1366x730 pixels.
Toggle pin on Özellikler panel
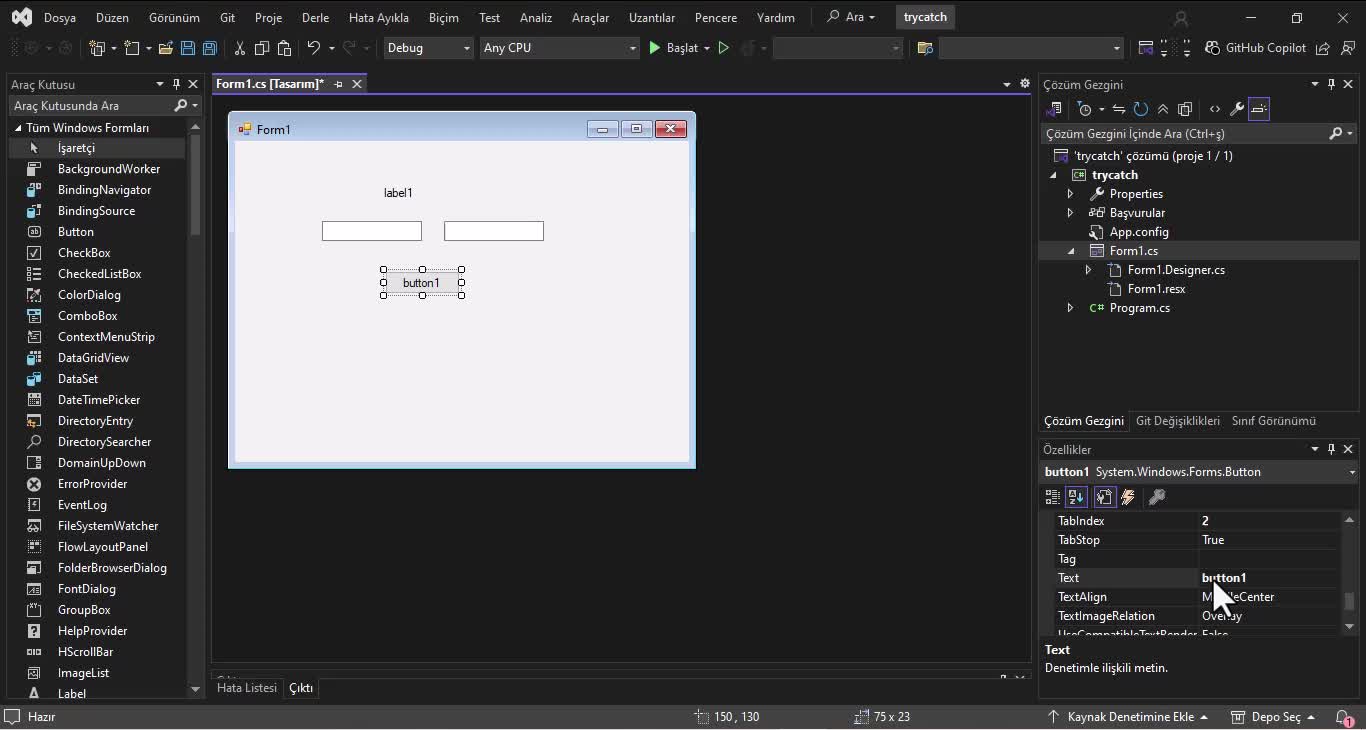point(1331,449)
